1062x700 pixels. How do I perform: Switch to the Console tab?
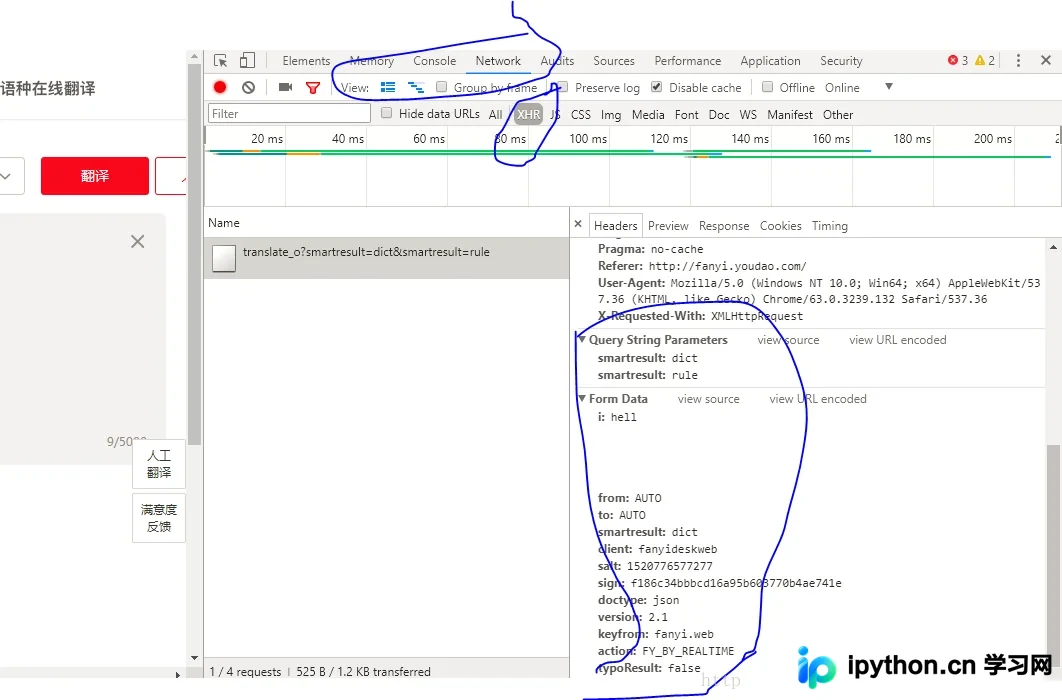point(434,61)
